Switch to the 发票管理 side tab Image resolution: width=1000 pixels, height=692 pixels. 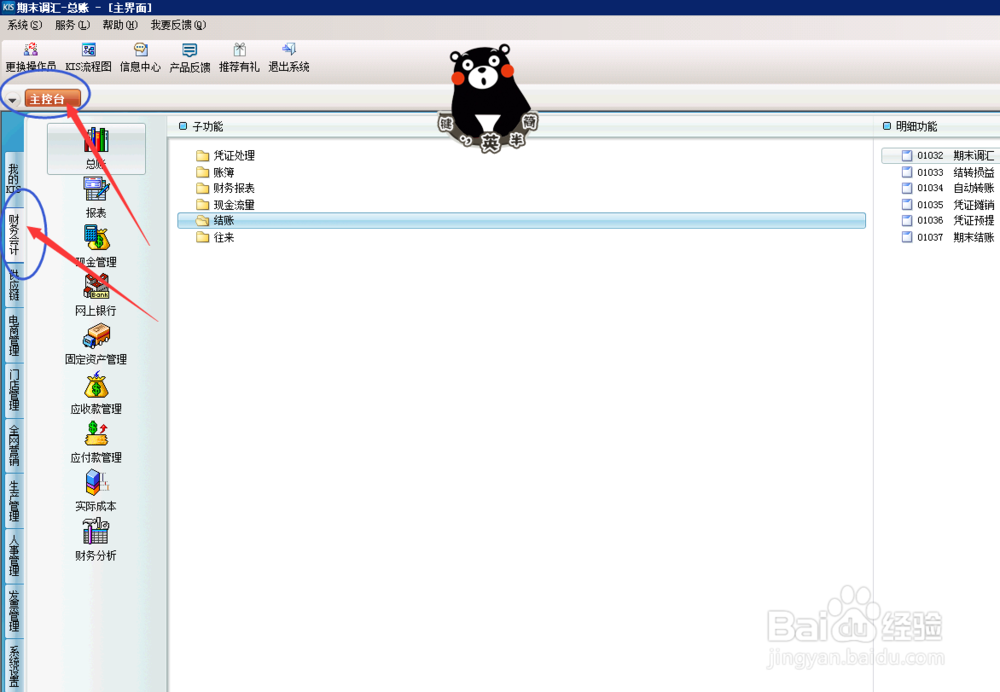pyautogui.click(x=13, y=610)
